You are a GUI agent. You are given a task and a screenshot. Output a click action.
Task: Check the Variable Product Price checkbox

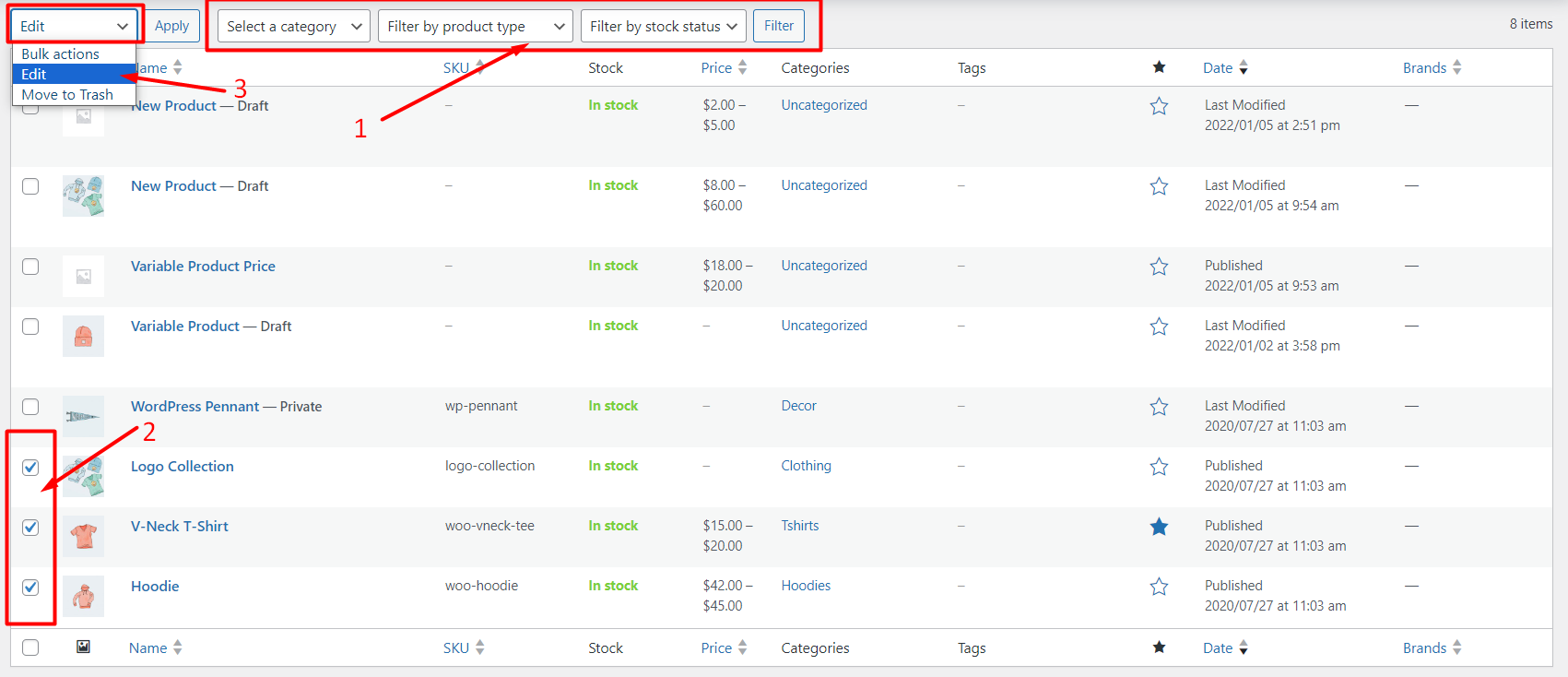pos(30,267)
